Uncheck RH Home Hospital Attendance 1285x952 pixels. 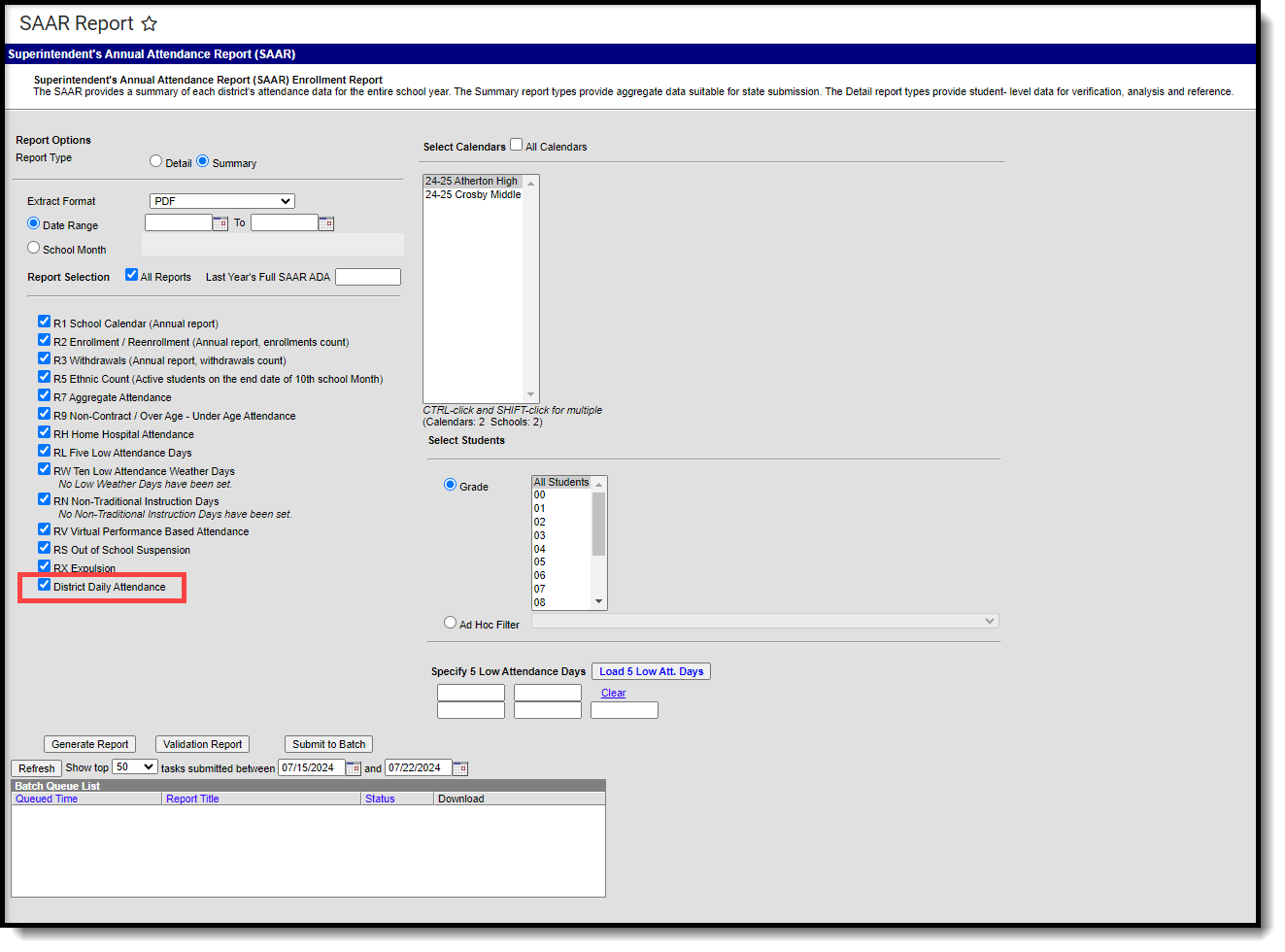pyautogui.click(x=45, y=432)
